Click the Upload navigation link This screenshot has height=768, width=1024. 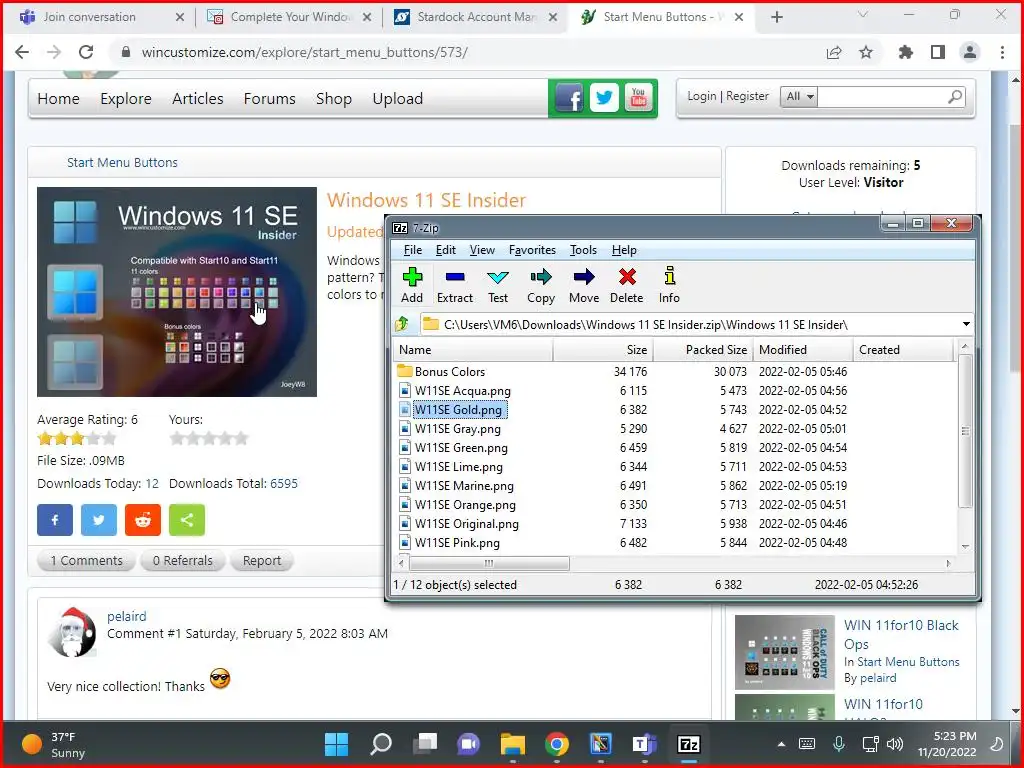[398, 99]
